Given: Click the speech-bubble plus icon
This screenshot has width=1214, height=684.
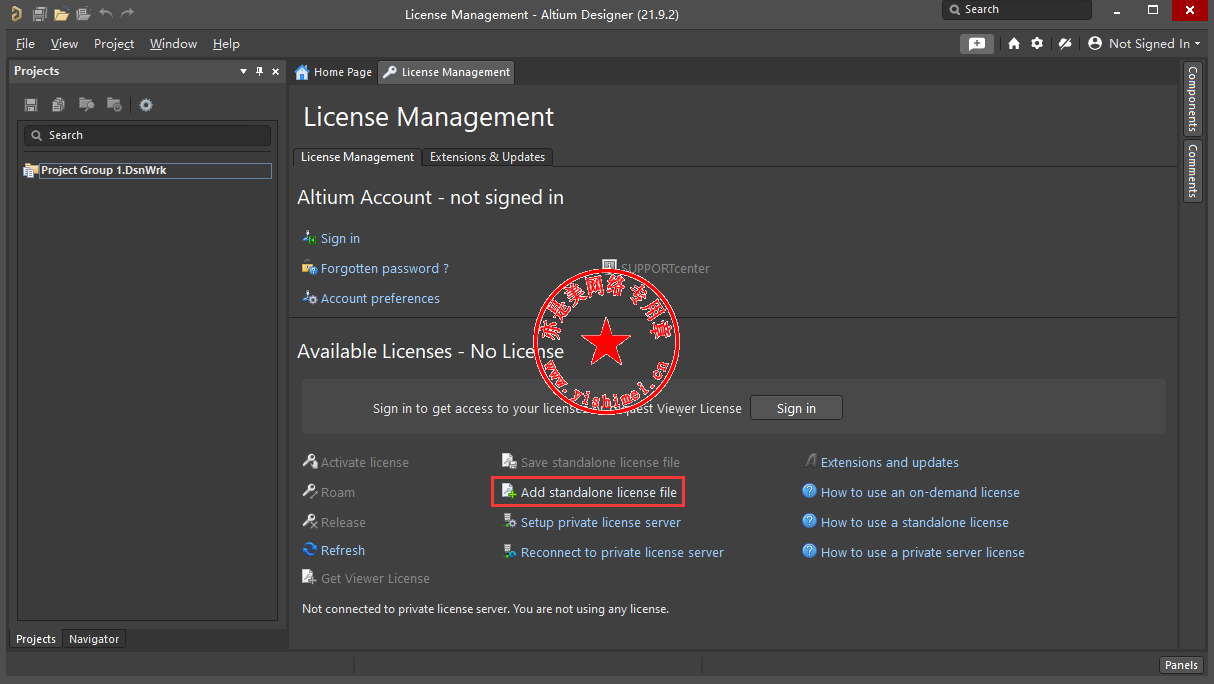Looking at the screenshot, I should [x=977, y=44].
